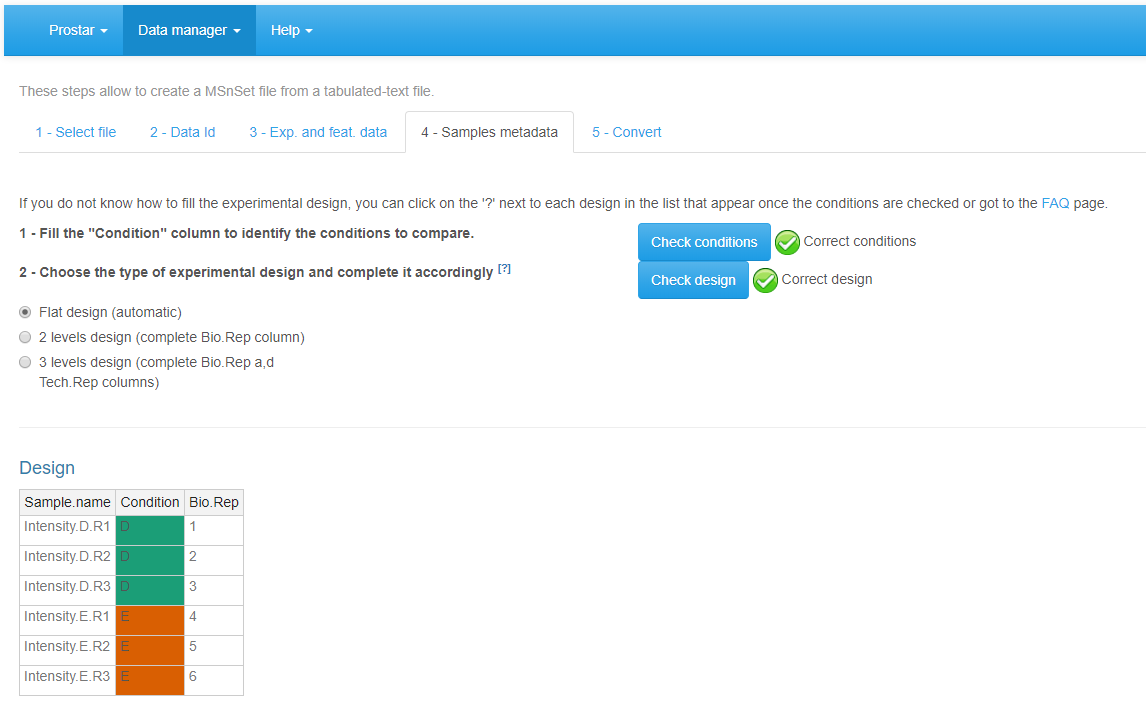Click the Sample.name column header
1146x720 pixels.
[67, 502]
